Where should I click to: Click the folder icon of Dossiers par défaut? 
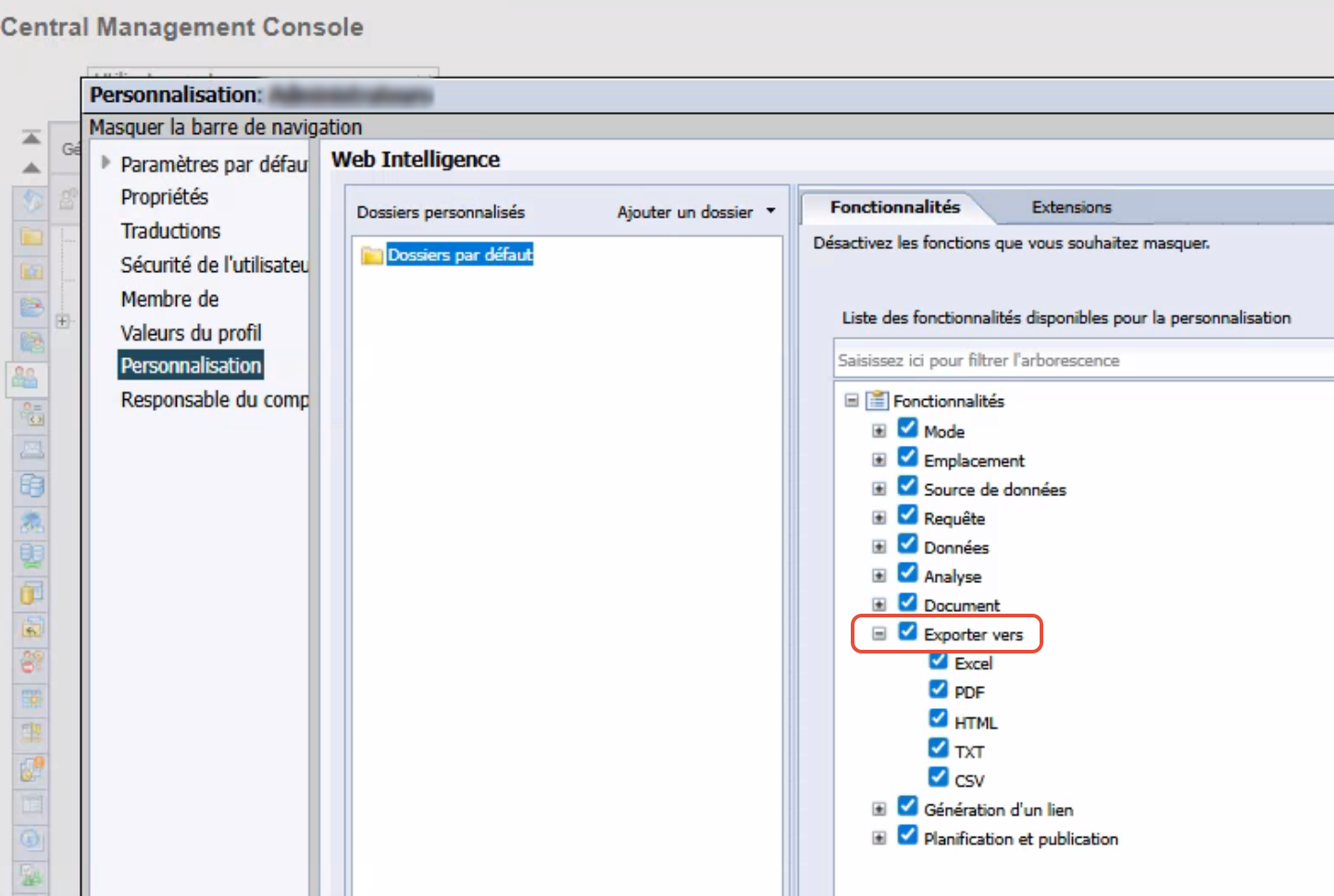pyautogui.click(x=372, y=255)
